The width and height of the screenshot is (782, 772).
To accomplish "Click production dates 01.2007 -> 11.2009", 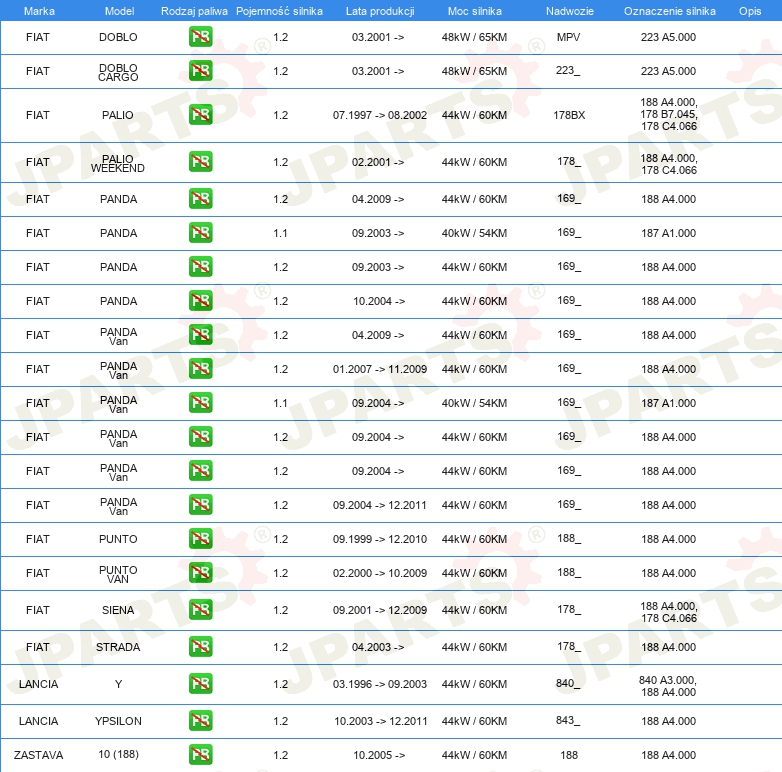I will coord(380,369).
